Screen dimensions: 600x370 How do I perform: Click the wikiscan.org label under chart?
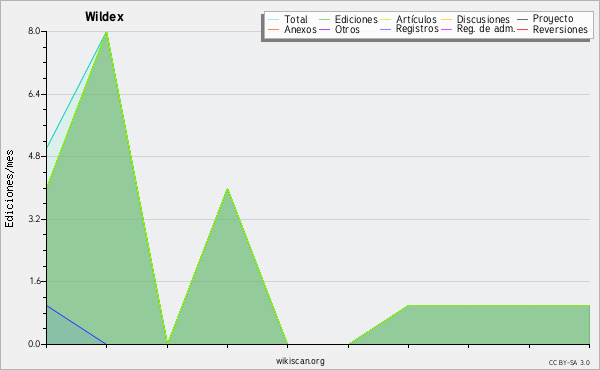click(300, 361)
